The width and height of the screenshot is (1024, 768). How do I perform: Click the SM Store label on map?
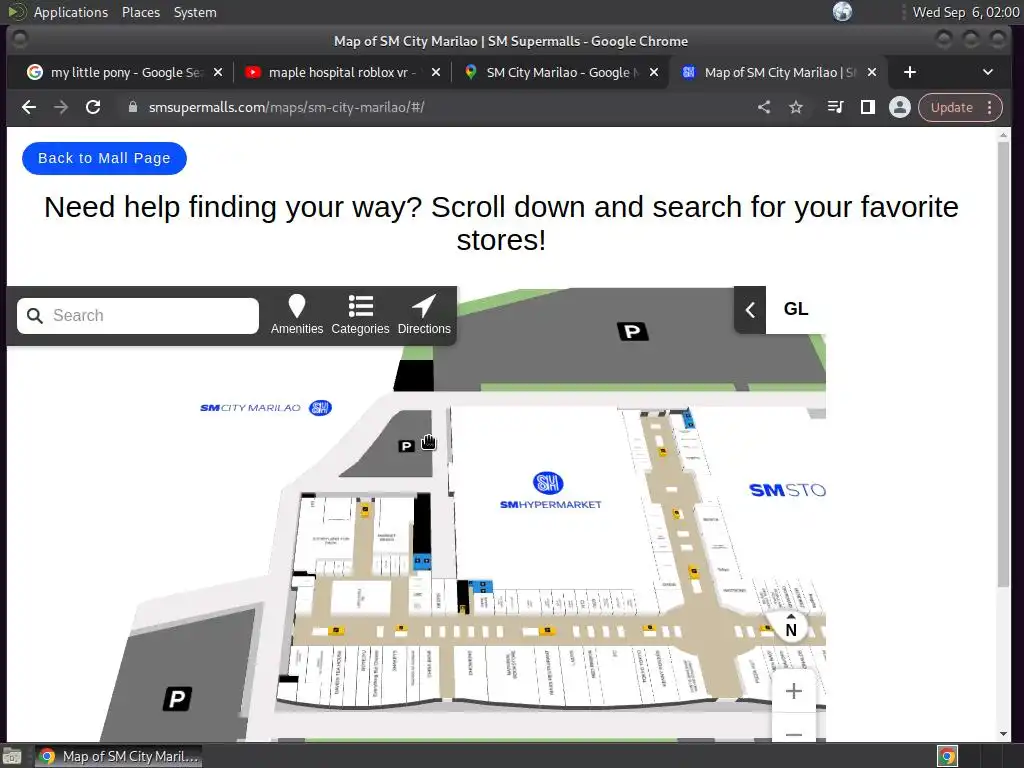coord(787,490)
